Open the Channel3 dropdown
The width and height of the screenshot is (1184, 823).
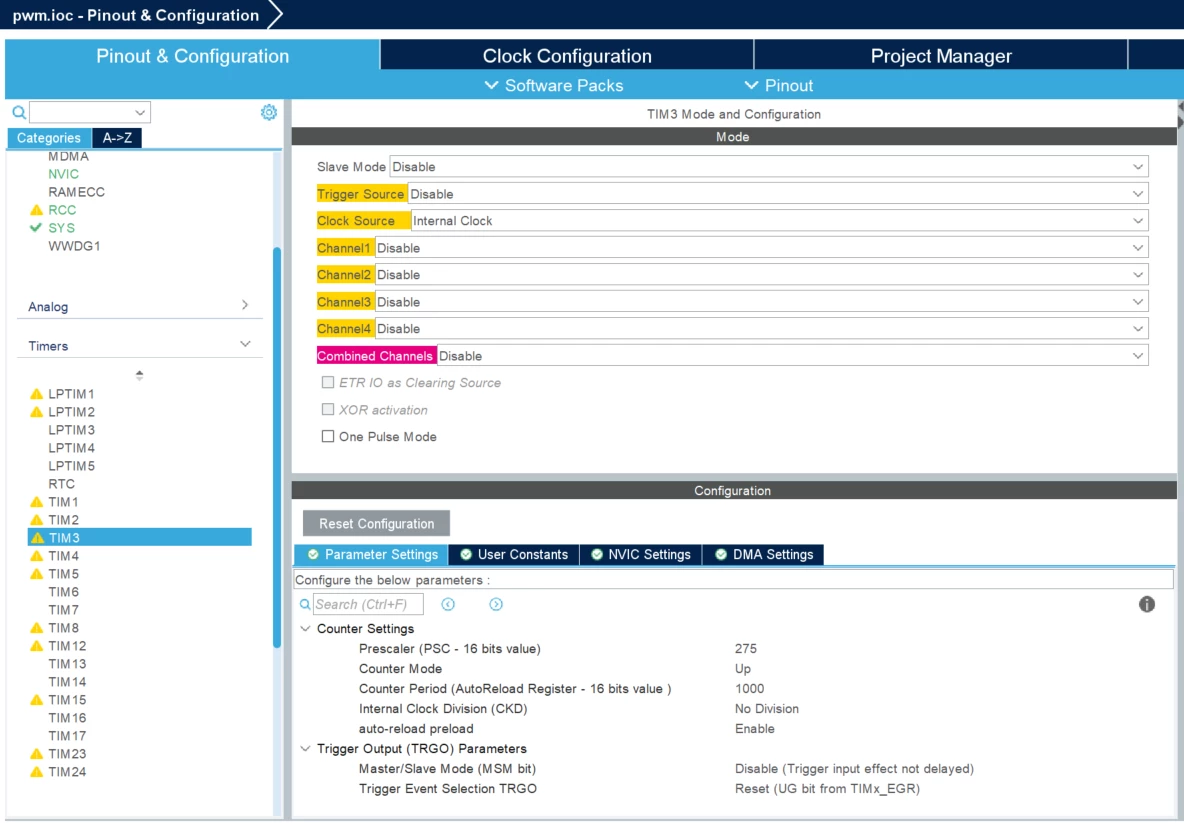tap(761, 302)
